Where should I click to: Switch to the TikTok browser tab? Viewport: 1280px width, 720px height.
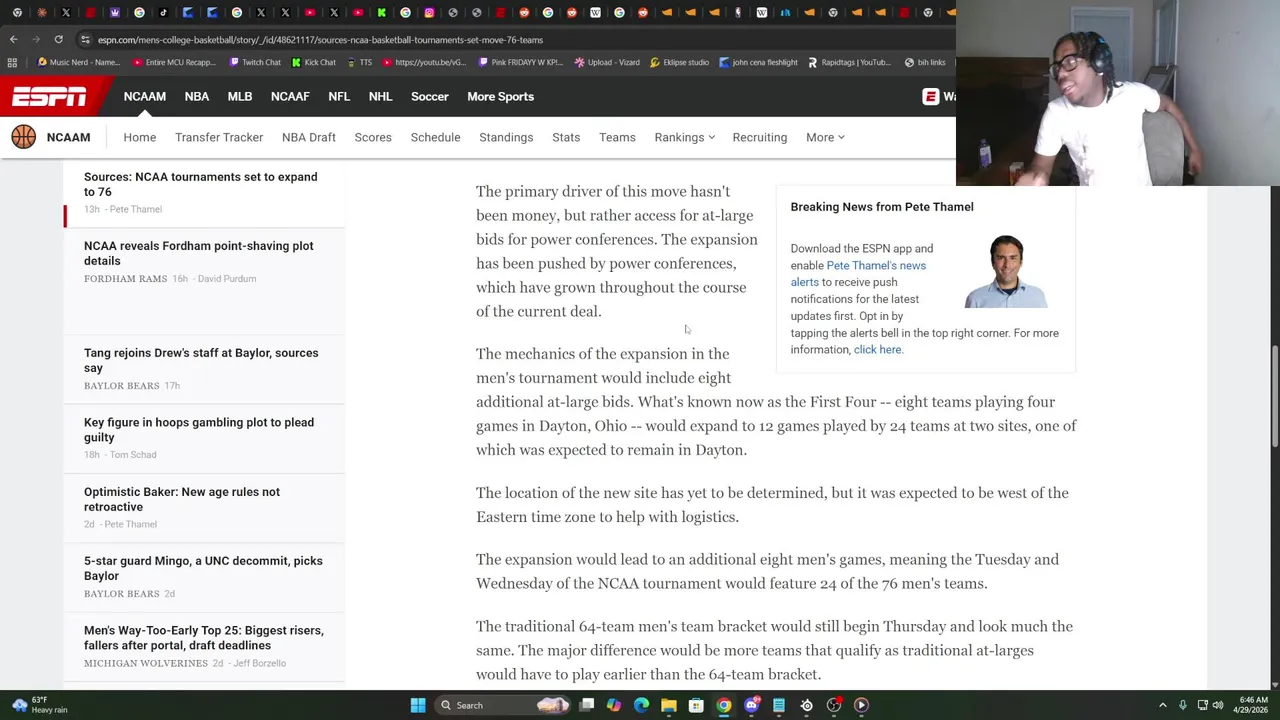coord(164,13)
